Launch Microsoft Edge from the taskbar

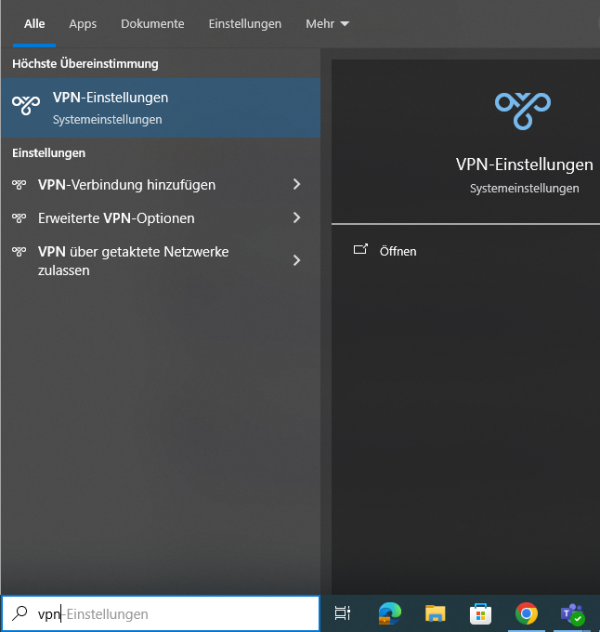pyautogui.click(x=390, y=613)
